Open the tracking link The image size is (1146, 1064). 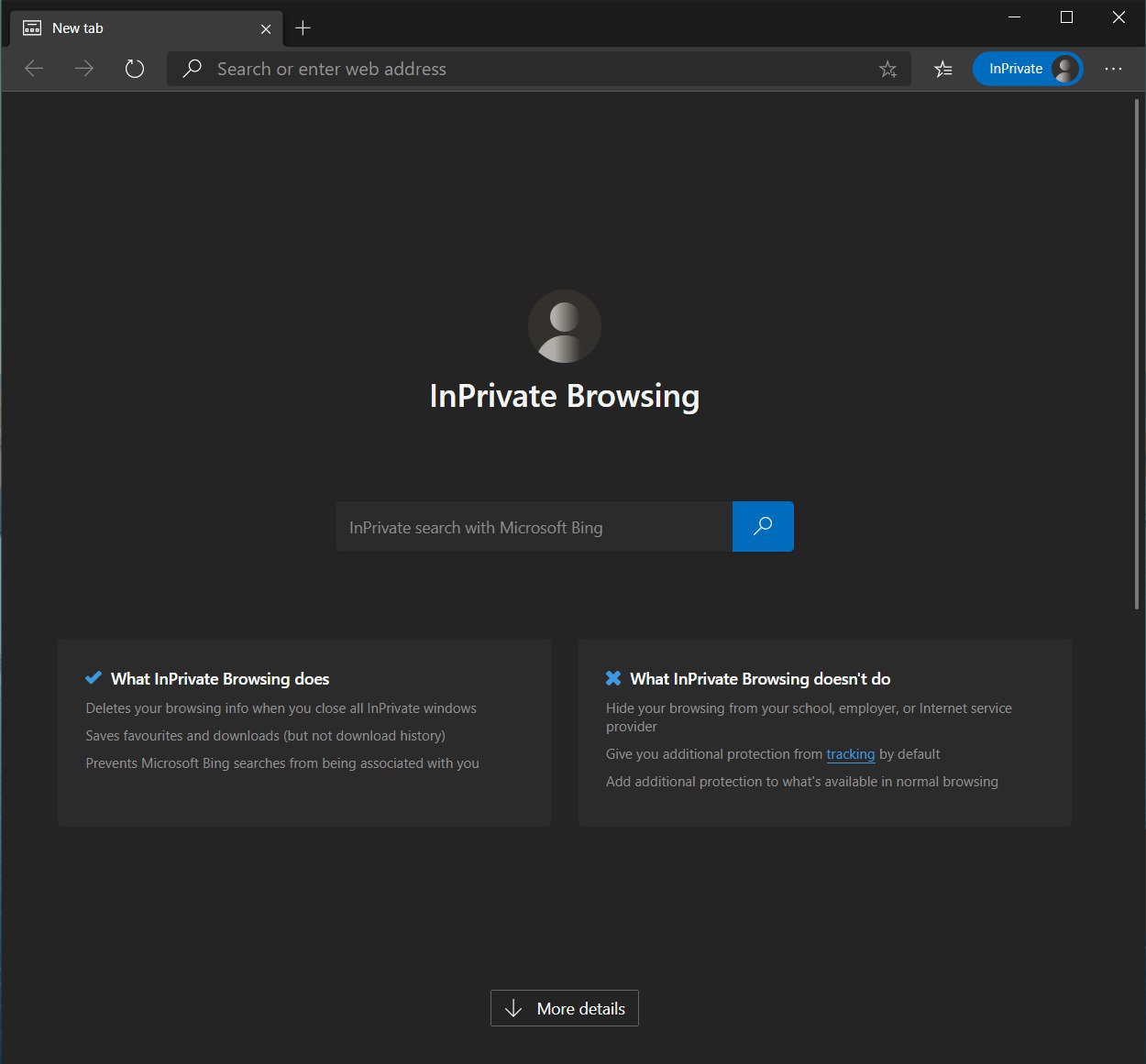pyautogui.click(x=850, y=754)
